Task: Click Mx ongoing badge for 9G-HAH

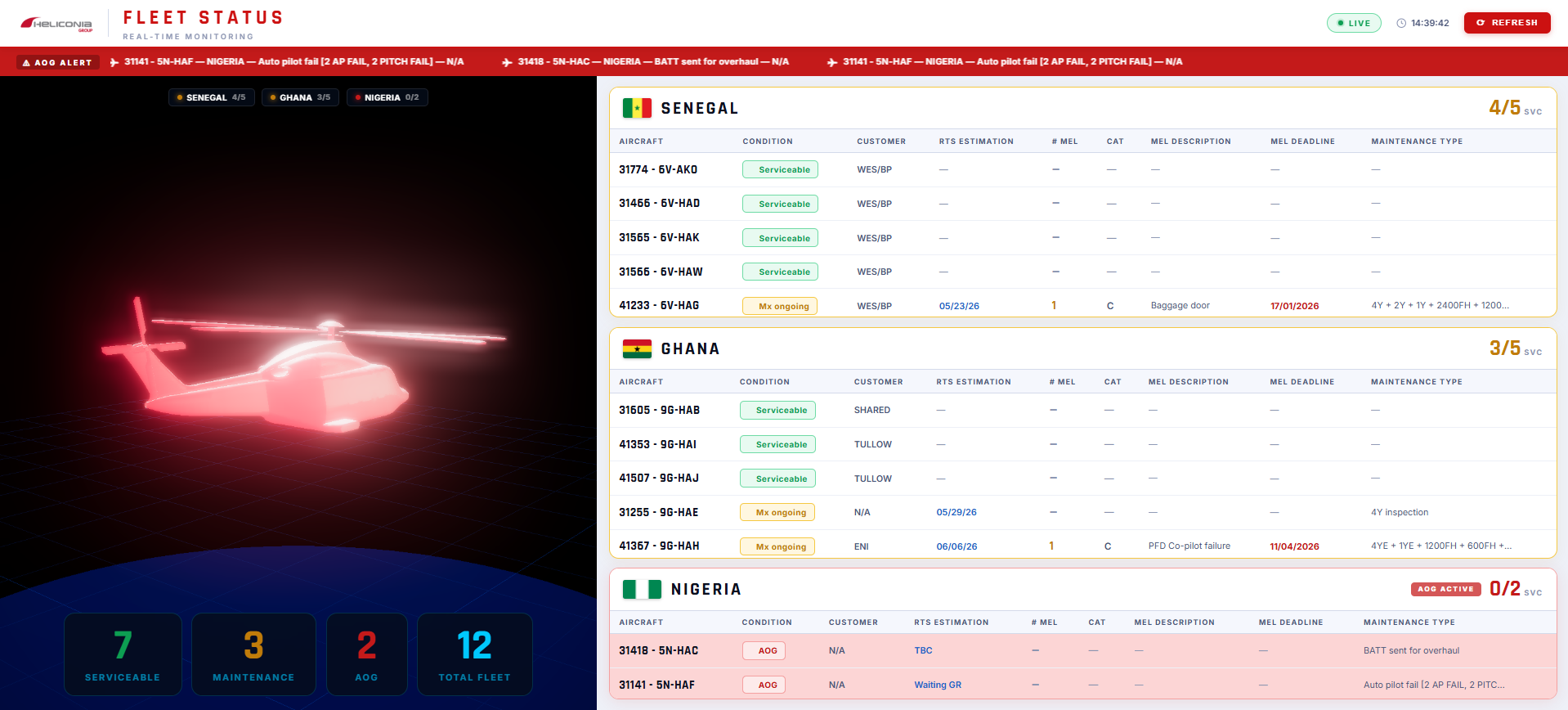Action: pos(777,546)
